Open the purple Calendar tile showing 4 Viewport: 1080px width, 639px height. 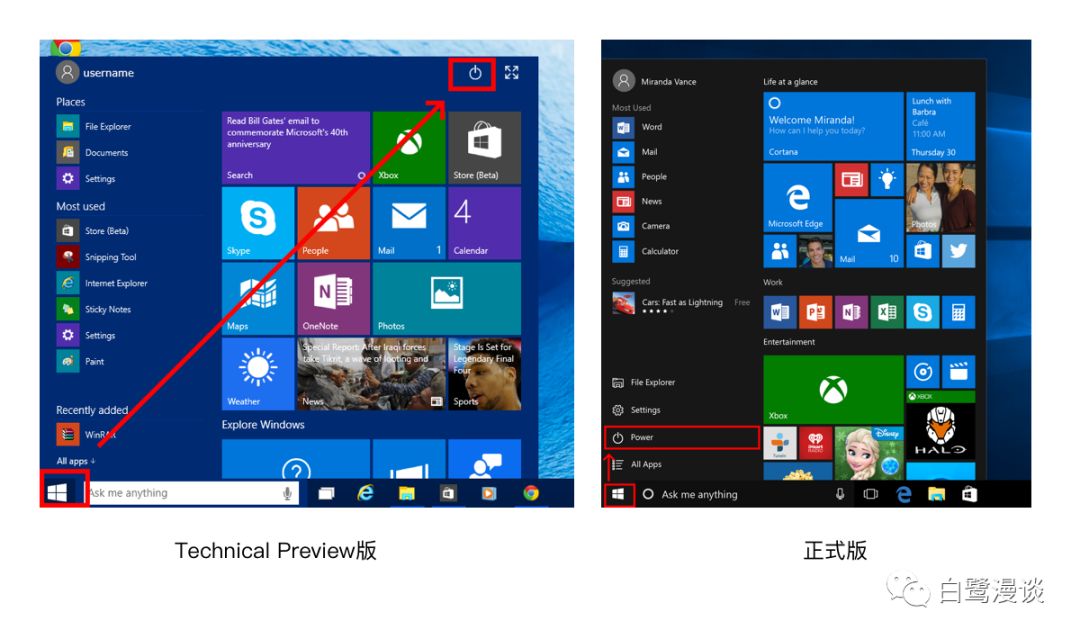pyautogui.click(x=484, y=223)
